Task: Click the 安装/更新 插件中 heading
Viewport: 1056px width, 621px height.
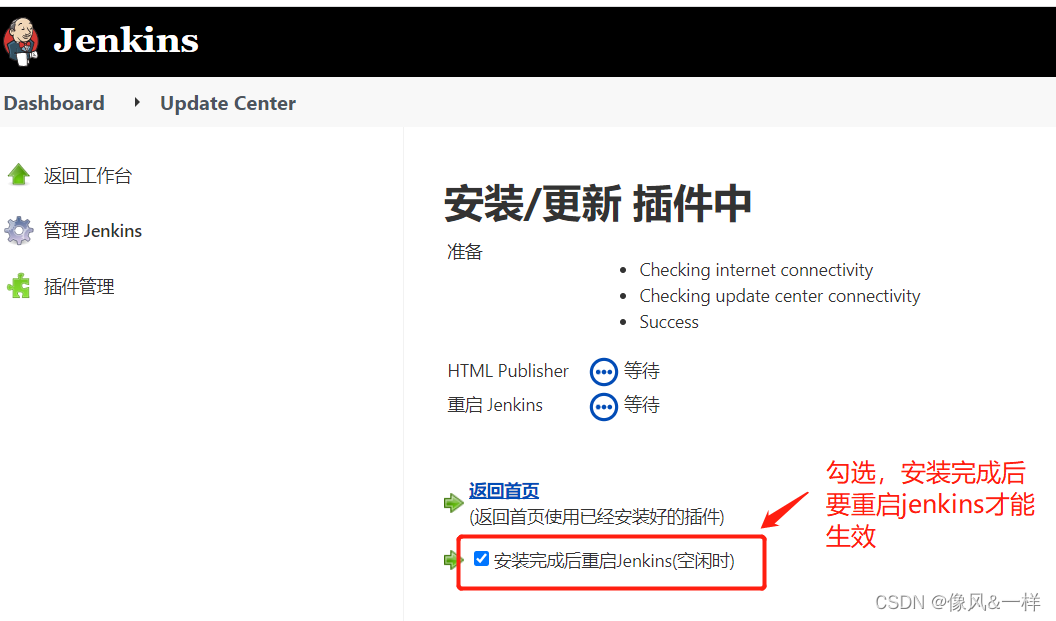Action: [x=597, y=203]
